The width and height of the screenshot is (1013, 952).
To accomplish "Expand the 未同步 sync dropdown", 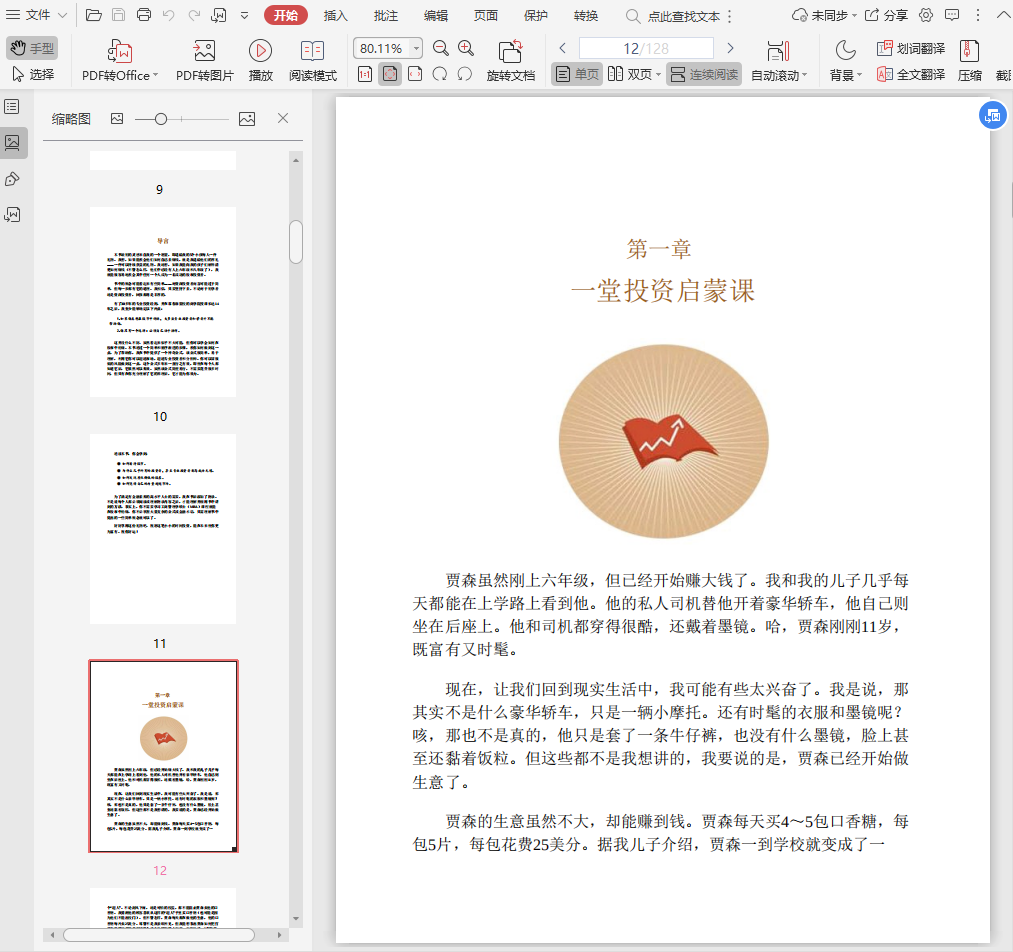I will tap(854, 16).
